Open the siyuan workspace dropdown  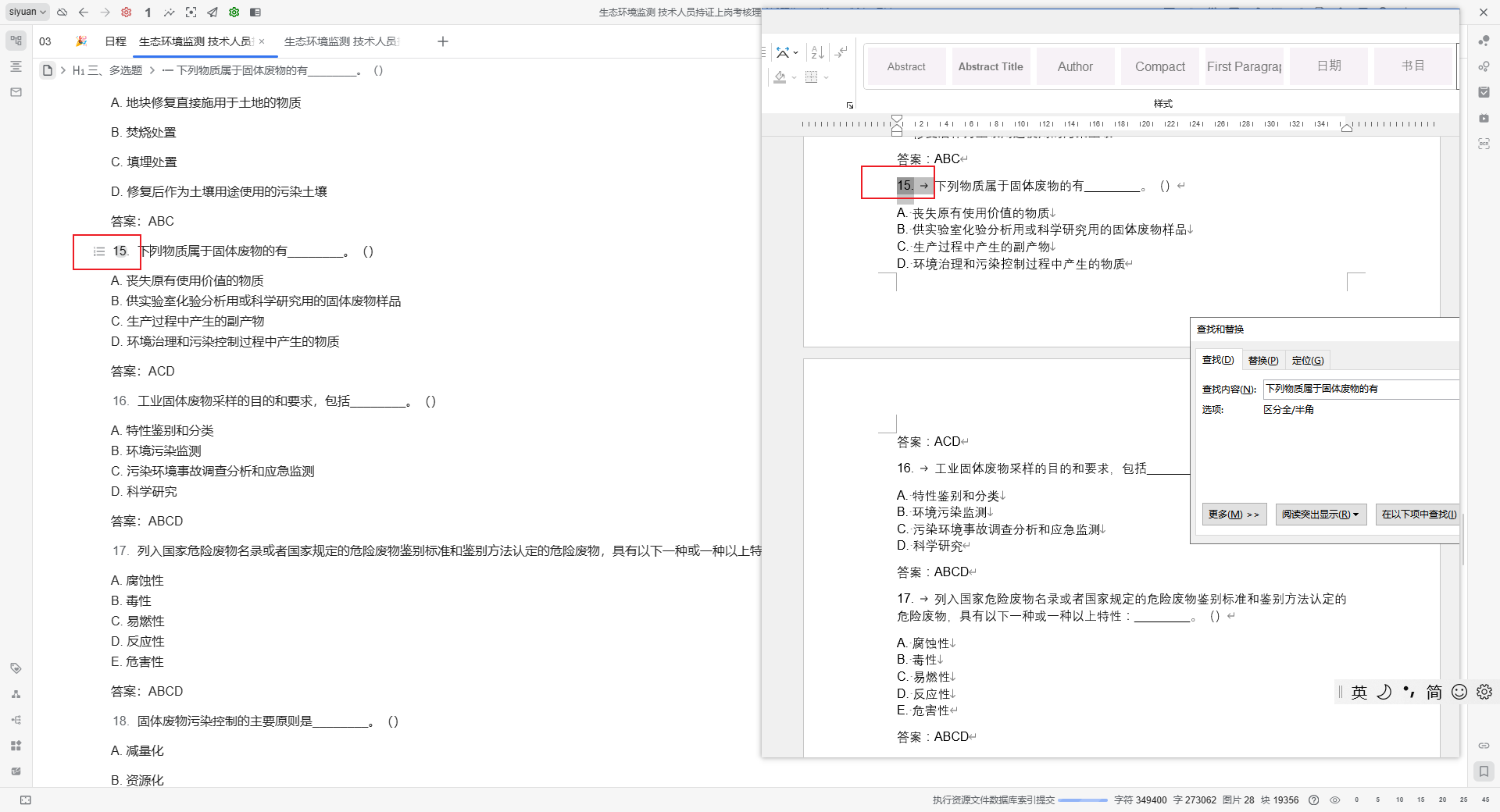pyautogui.click(x=28, y=12)
